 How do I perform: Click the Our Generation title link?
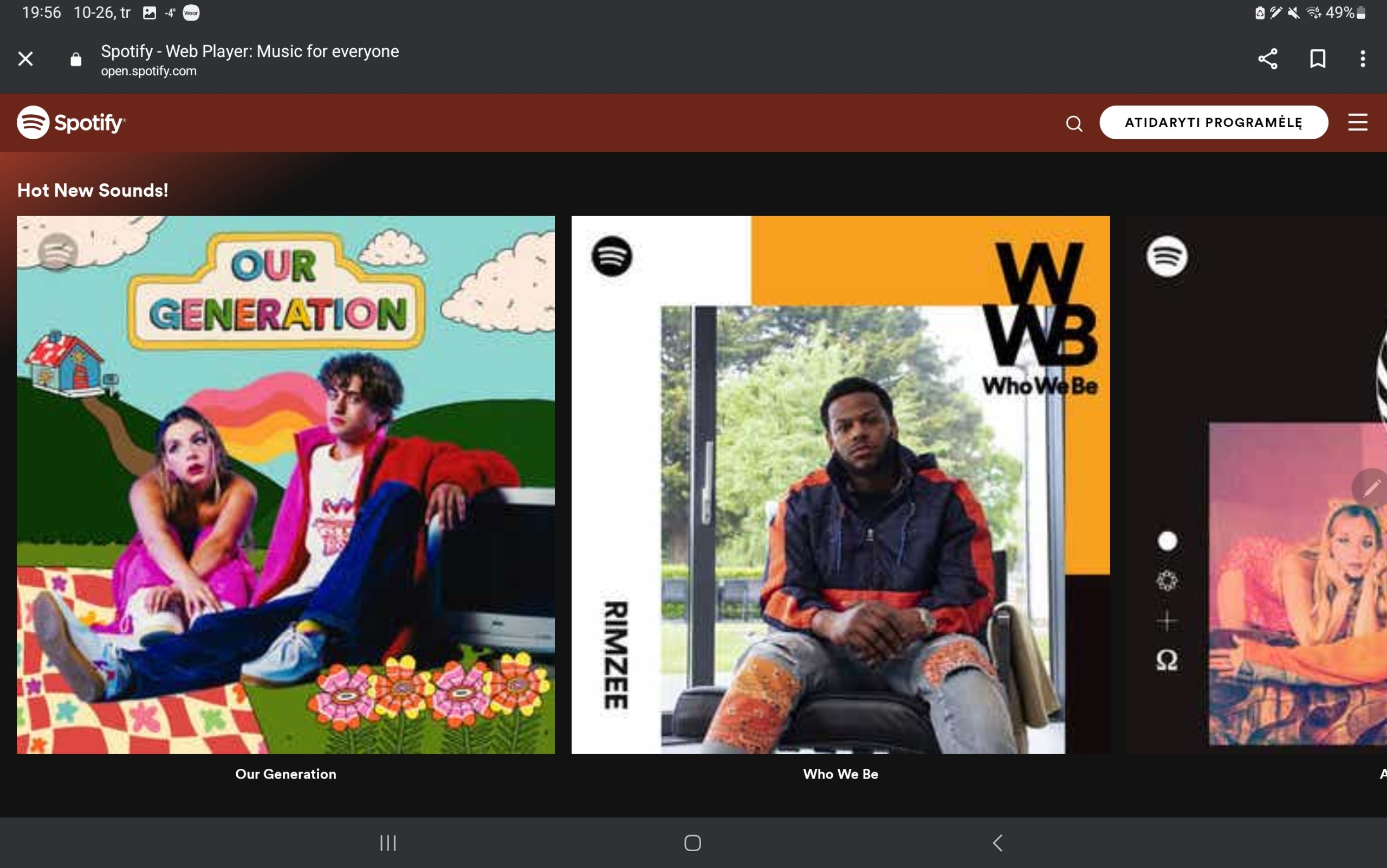pyautogui.click(x=286, y=774)
